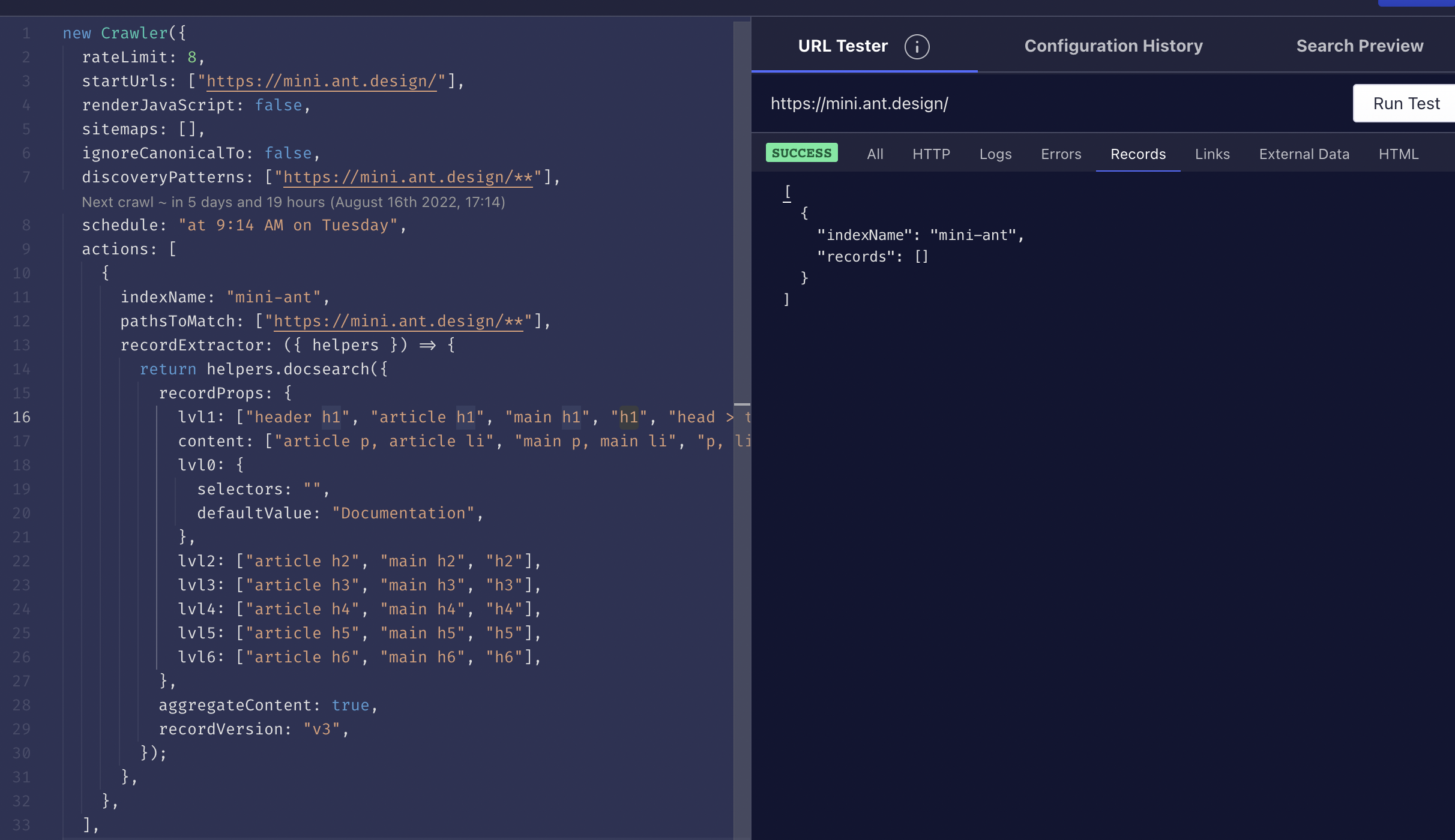Click the schedule value "at 9:14 AM on Tuesday"
The height and width of the screenshot is (840, 1455).
point(288,225)
